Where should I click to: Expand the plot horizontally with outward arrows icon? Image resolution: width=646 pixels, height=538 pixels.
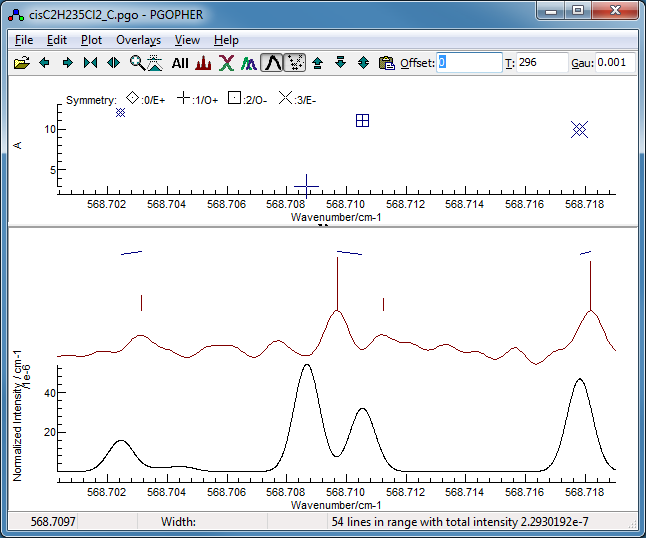tap(113, 63)
